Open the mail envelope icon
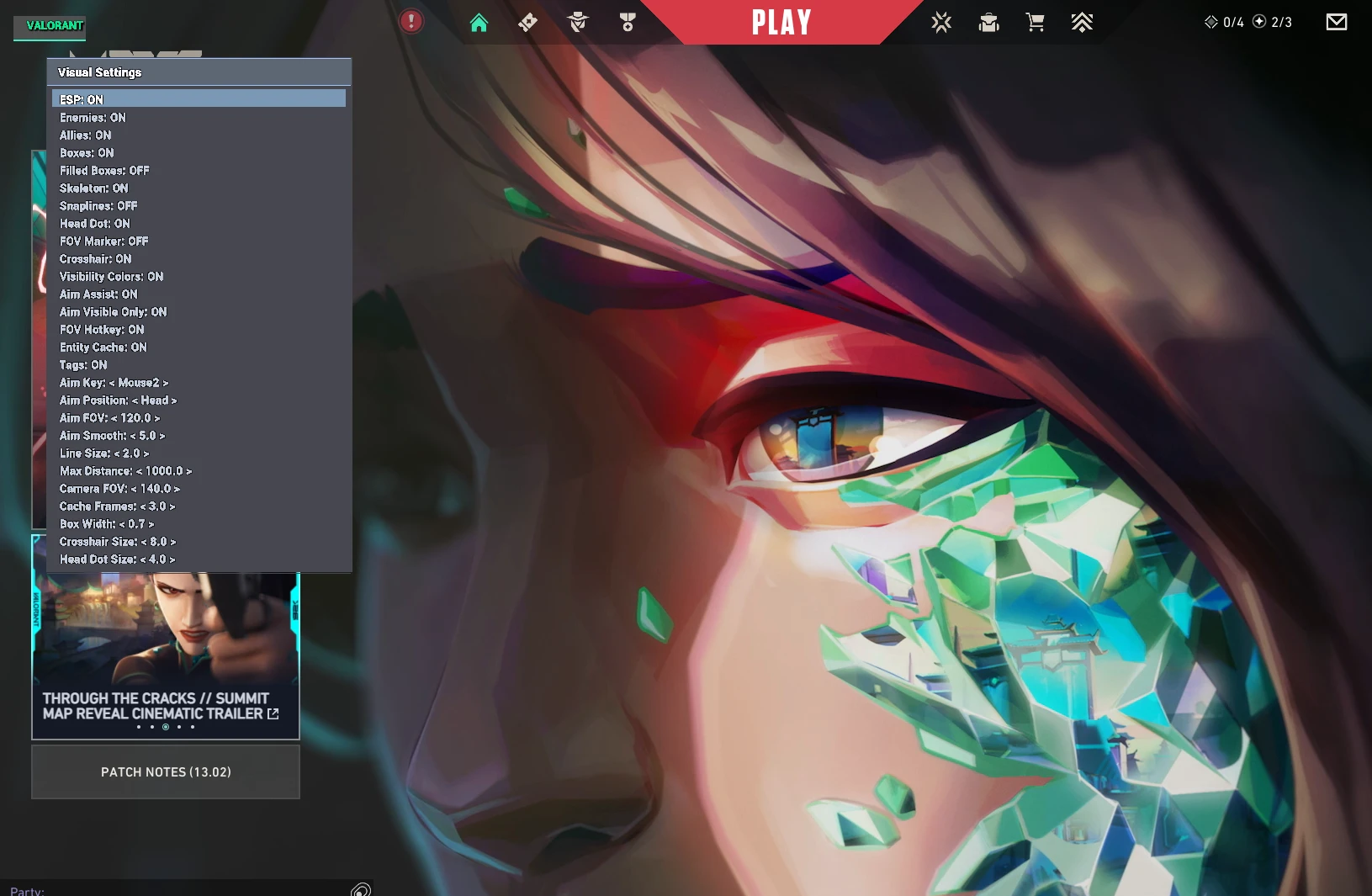This screenshot has height=896, width=1372. 1337,22
